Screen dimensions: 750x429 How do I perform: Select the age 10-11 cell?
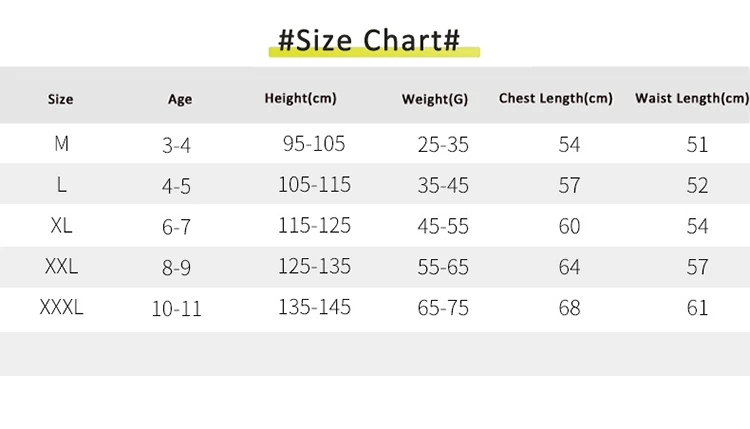coord(176,309)
